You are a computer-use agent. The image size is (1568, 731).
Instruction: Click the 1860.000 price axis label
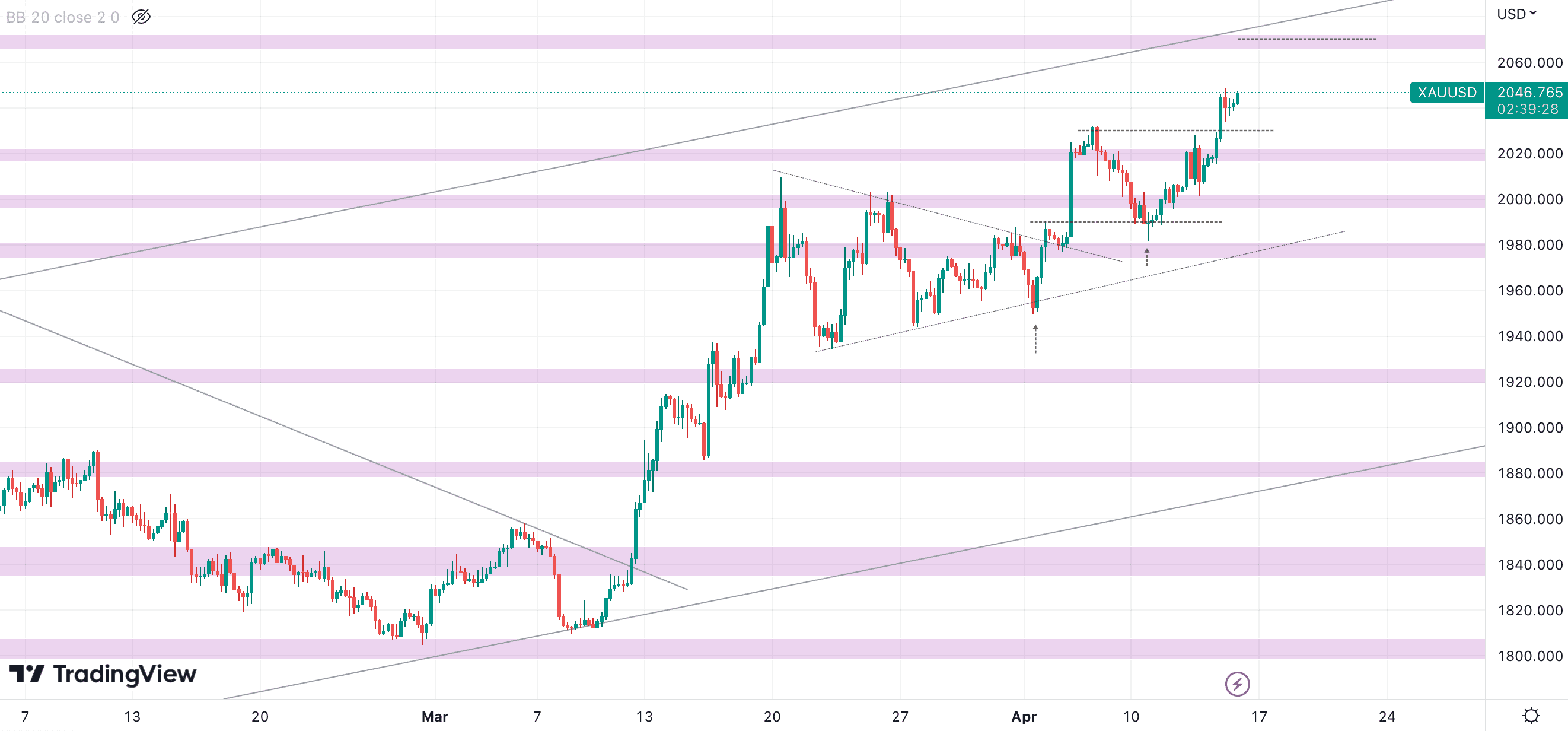[x=1529, y=519]
